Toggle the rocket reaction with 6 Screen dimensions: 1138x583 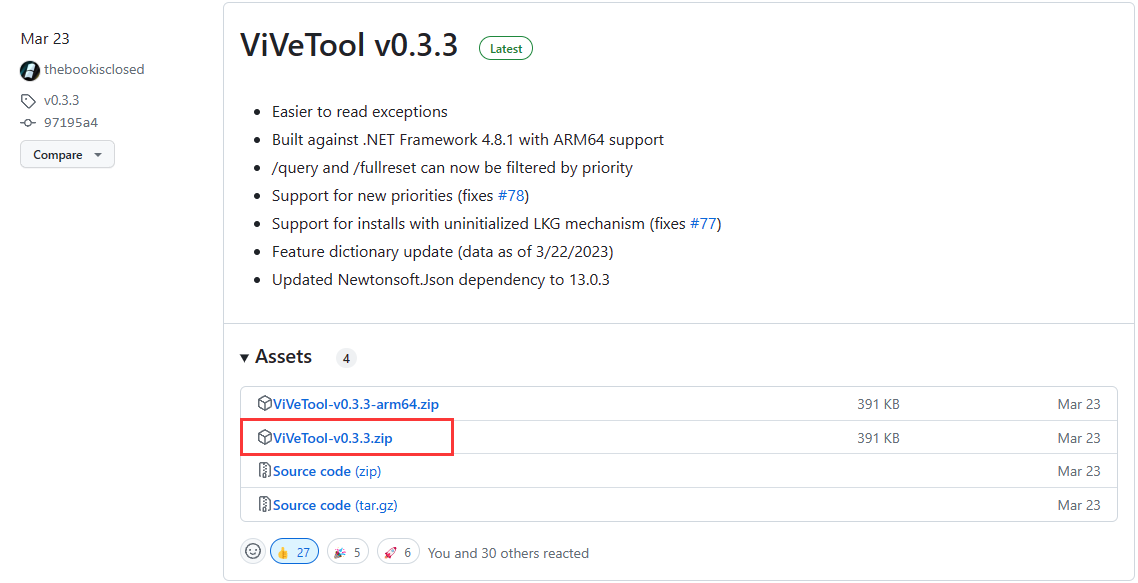coord(398,552)
